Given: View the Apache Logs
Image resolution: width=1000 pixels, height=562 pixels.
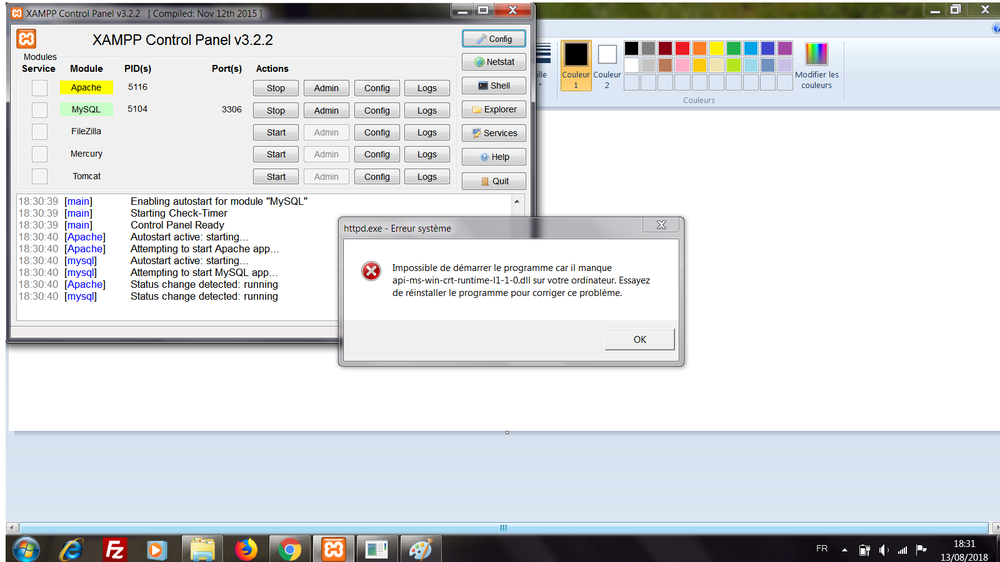Looking at the screenshot, I should (x=427, y=88).
